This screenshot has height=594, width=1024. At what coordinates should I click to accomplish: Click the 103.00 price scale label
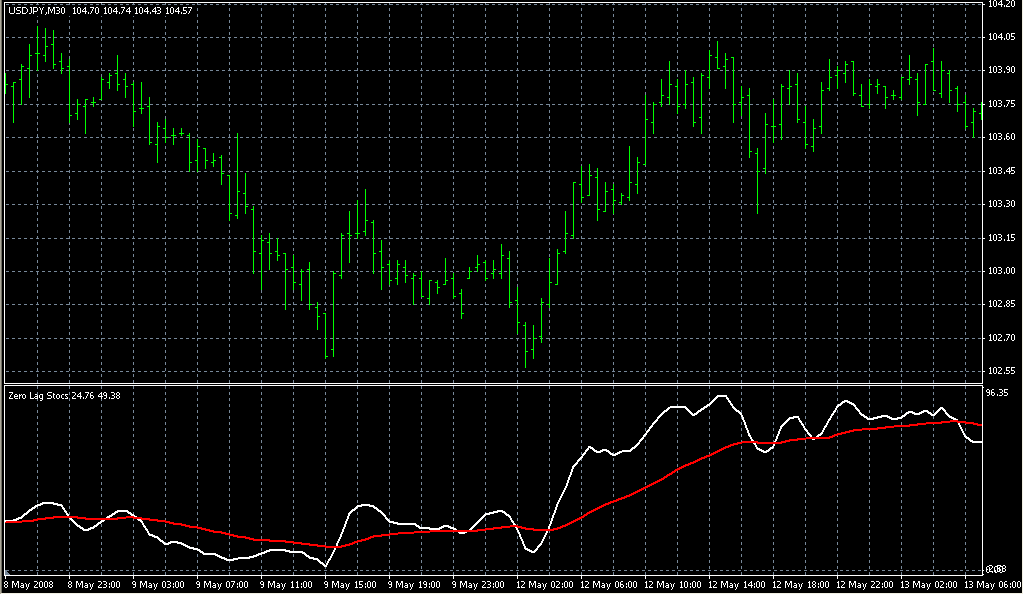1002,271
